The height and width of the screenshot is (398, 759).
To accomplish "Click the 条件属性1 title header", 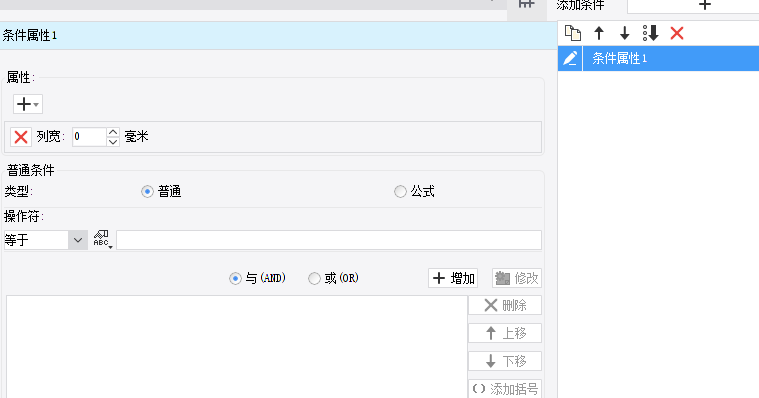I will 278,35.
